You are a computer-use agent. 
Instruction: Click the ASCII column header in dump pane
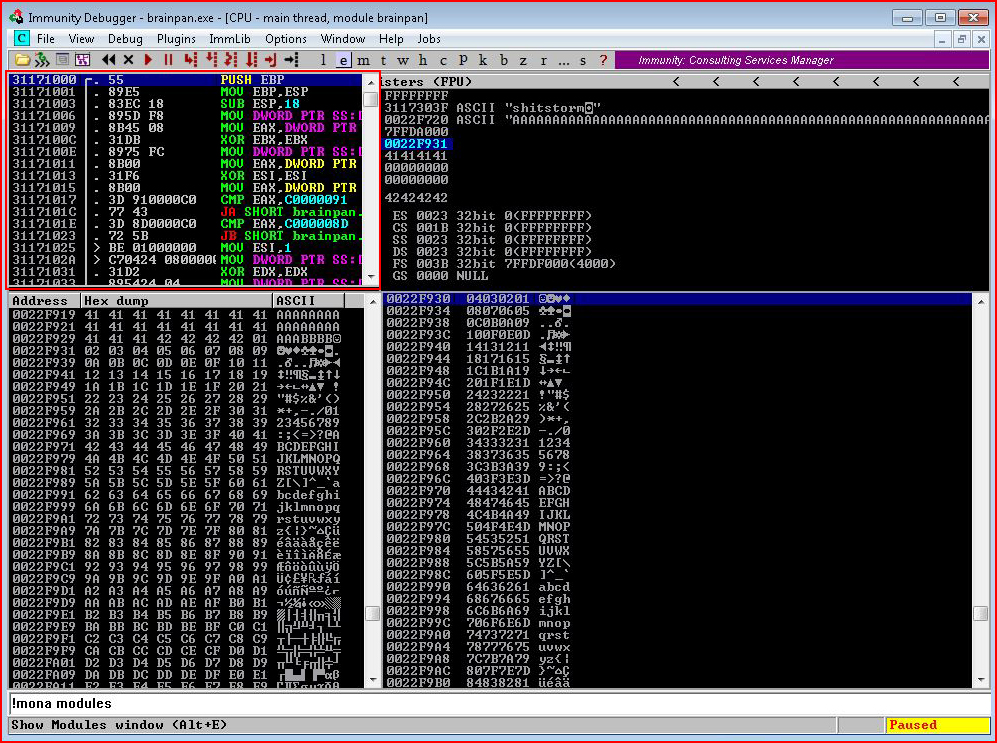pyautogui.click(x=308, y=301)
